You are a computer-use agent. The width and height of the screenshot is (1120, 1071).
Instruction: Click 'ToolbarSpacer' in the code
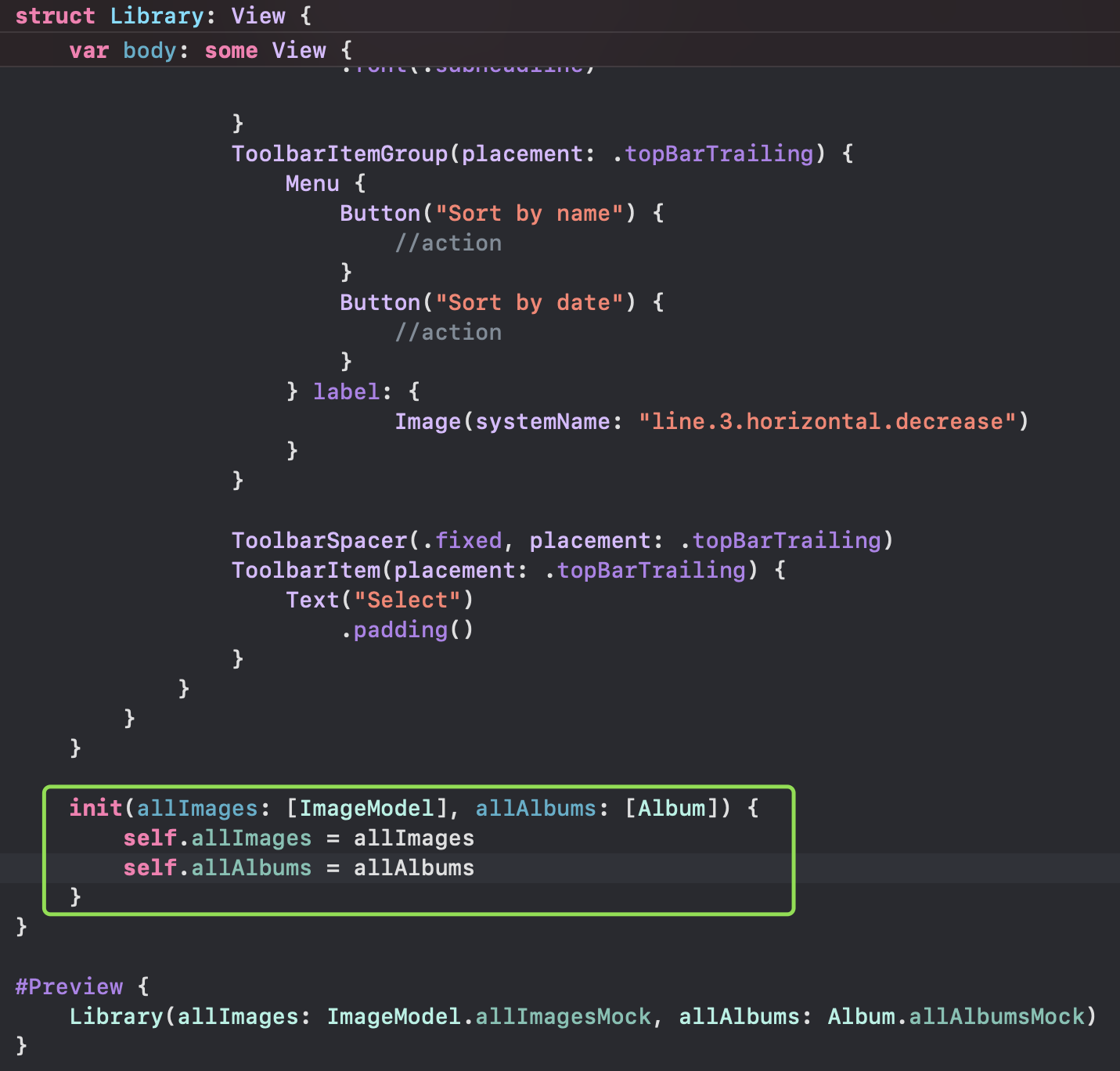(x=319, y=540)
